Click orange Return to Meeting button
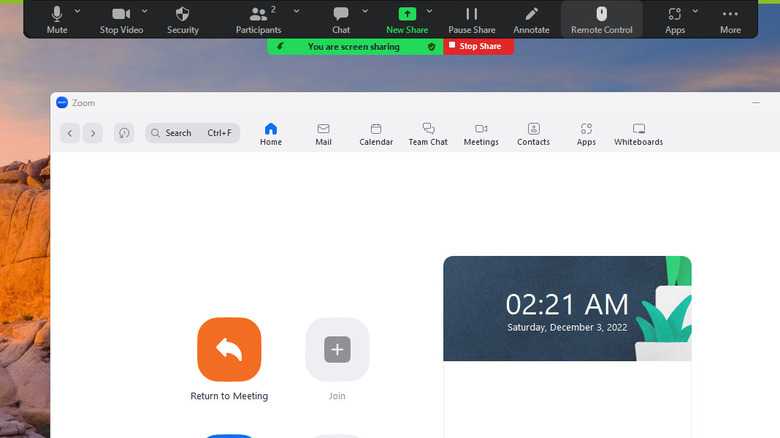The height and width of the screenshot is (438, 780). coord(229,349)
